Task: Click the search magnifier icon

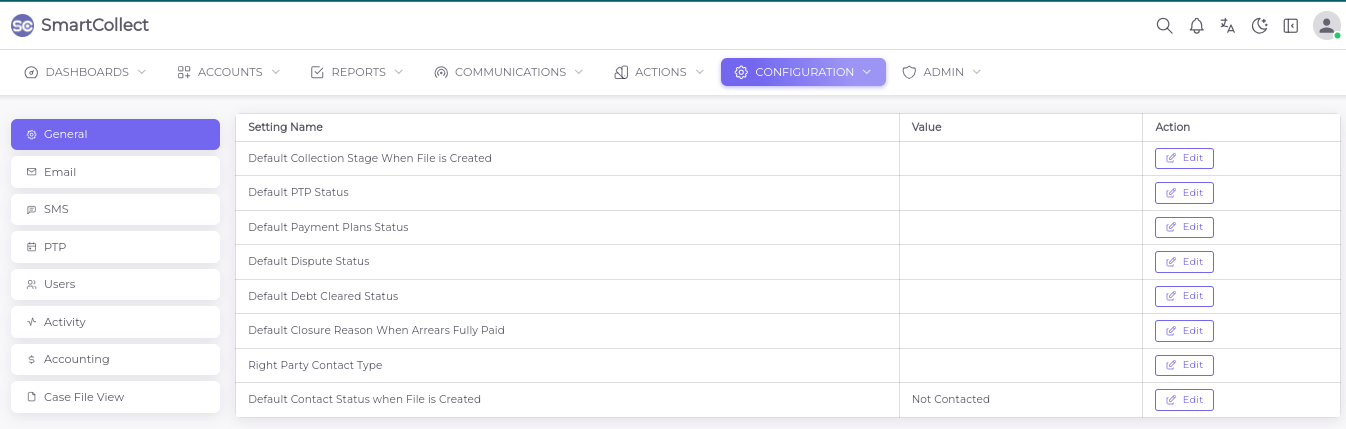Action: [x=1164, y=26]
